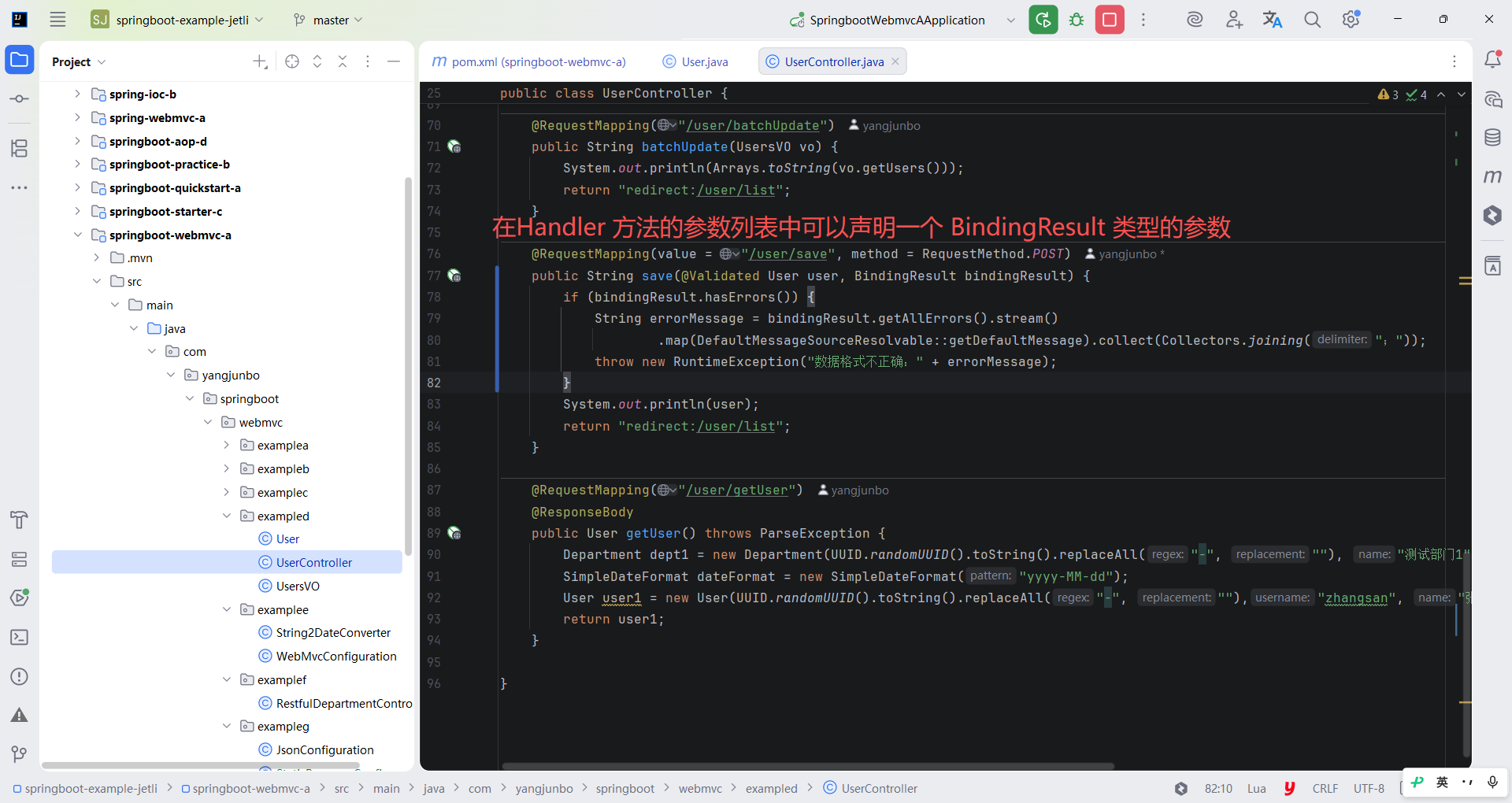
Task: Click the exampled breadcrumb in navigation bar
Action: click(771, 788)
